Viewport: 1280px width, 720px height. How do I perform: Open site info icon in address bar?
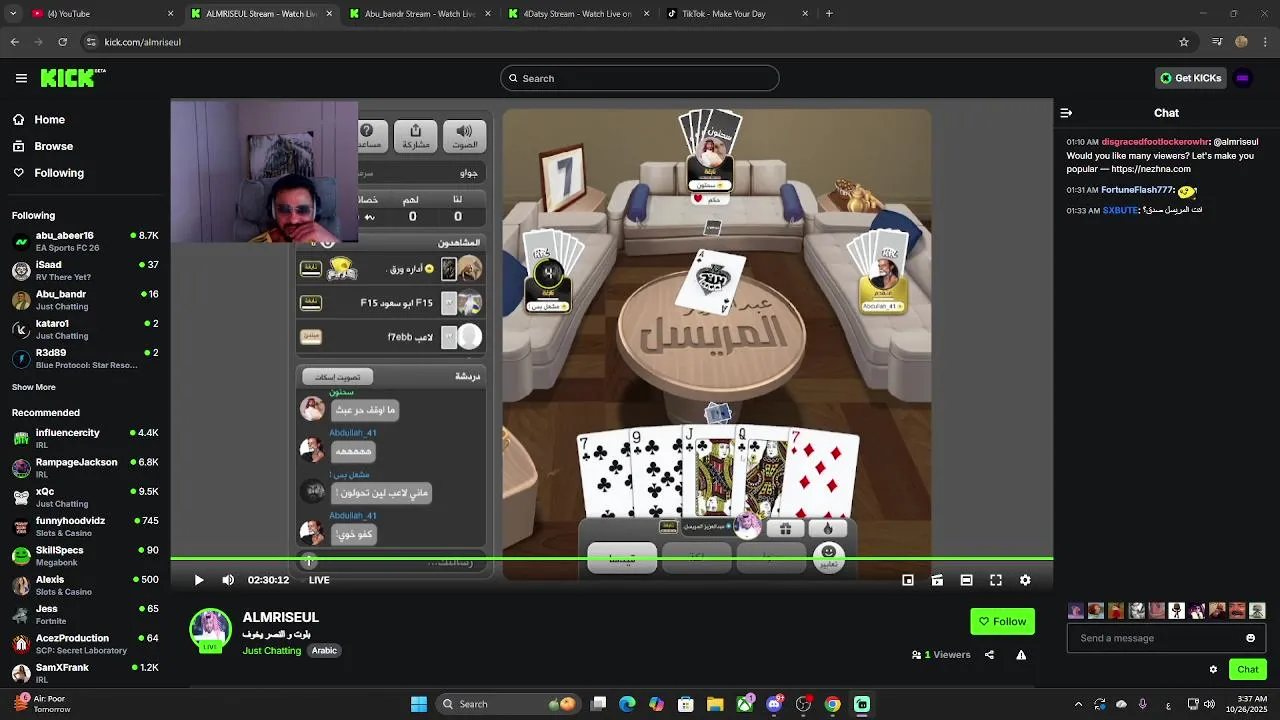tap(91, 42)
